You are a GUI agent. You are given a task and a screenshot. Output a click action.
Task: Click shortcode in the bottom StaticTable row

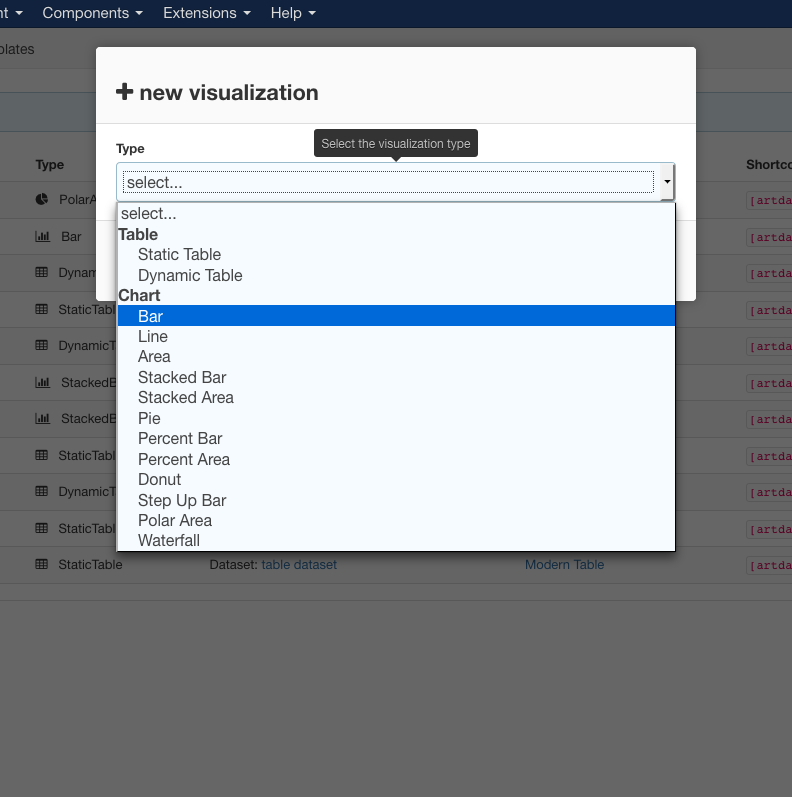tap(769, 565)
